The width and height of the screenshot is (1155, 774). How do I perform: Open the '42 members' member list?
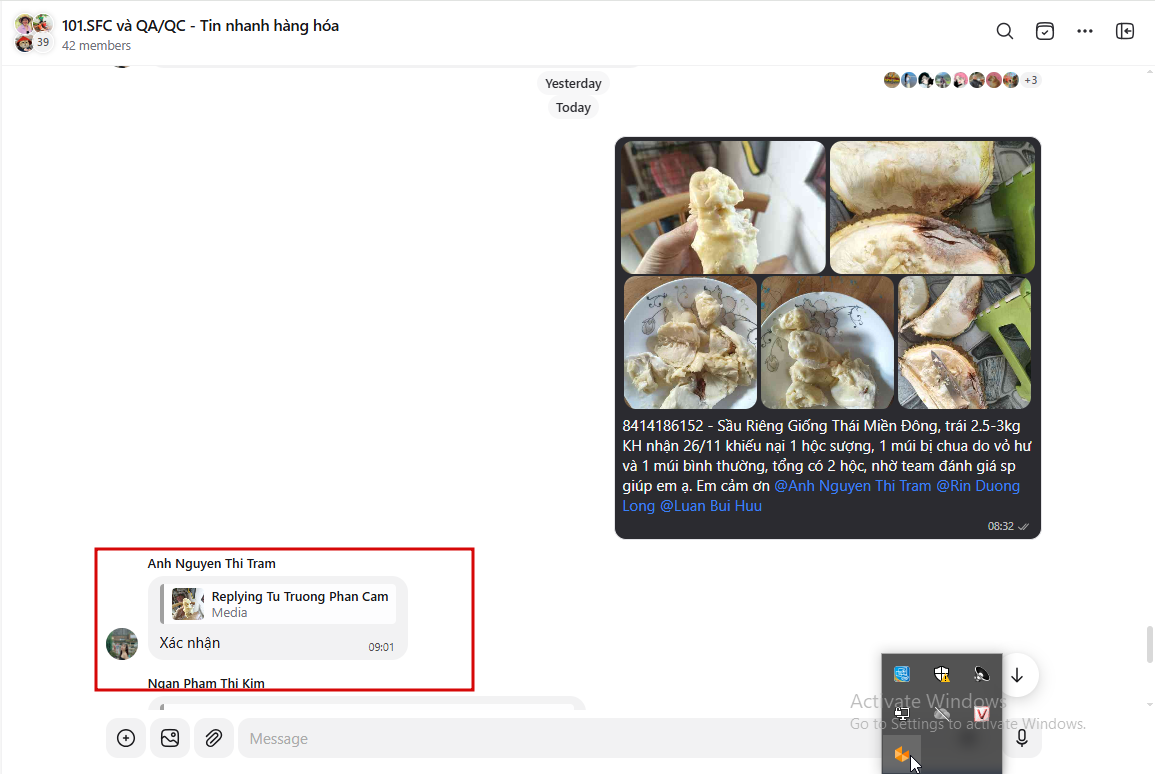(x=96, y=46)
